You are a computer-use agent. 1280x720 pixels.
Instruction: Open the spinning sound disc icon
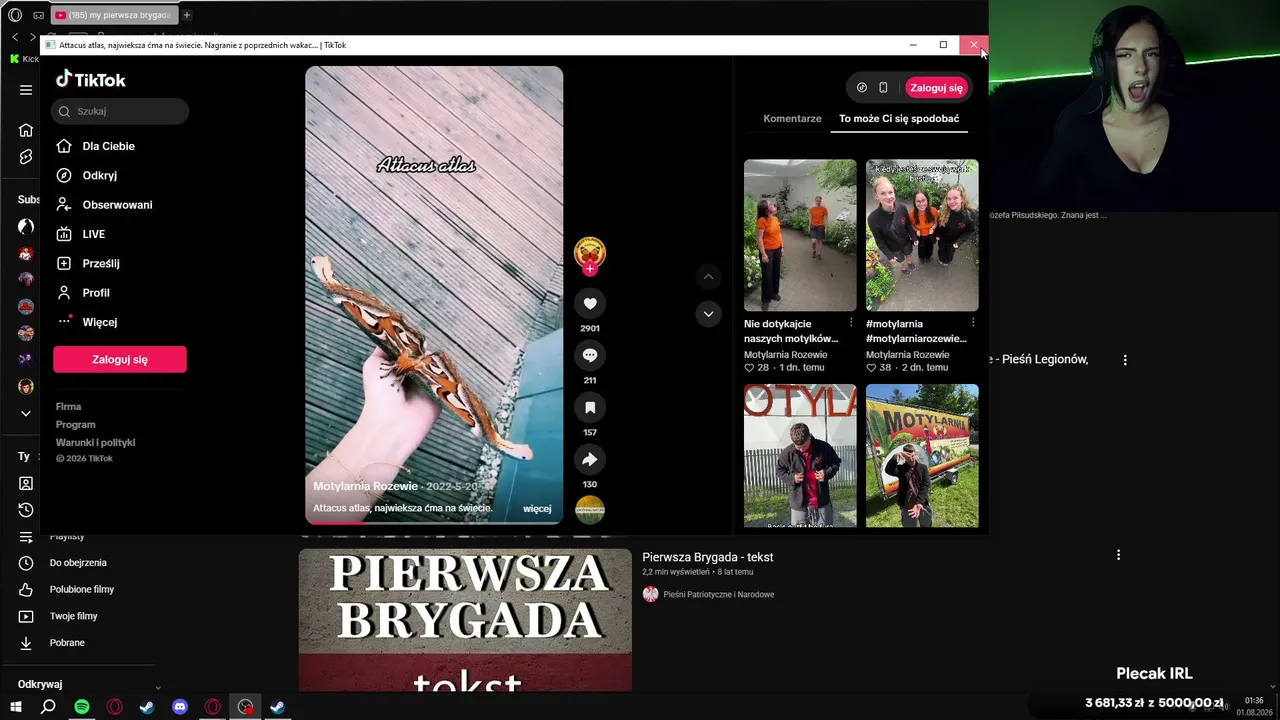[x=590, y=510]
